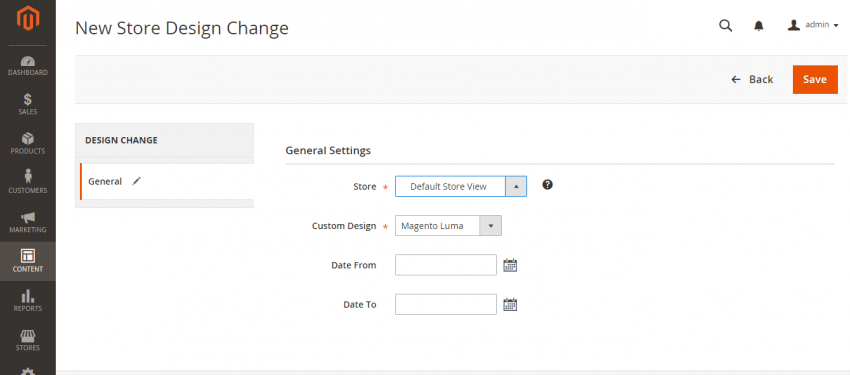Click the Date From field label
The image size is (850, 375).
[353, 266]
